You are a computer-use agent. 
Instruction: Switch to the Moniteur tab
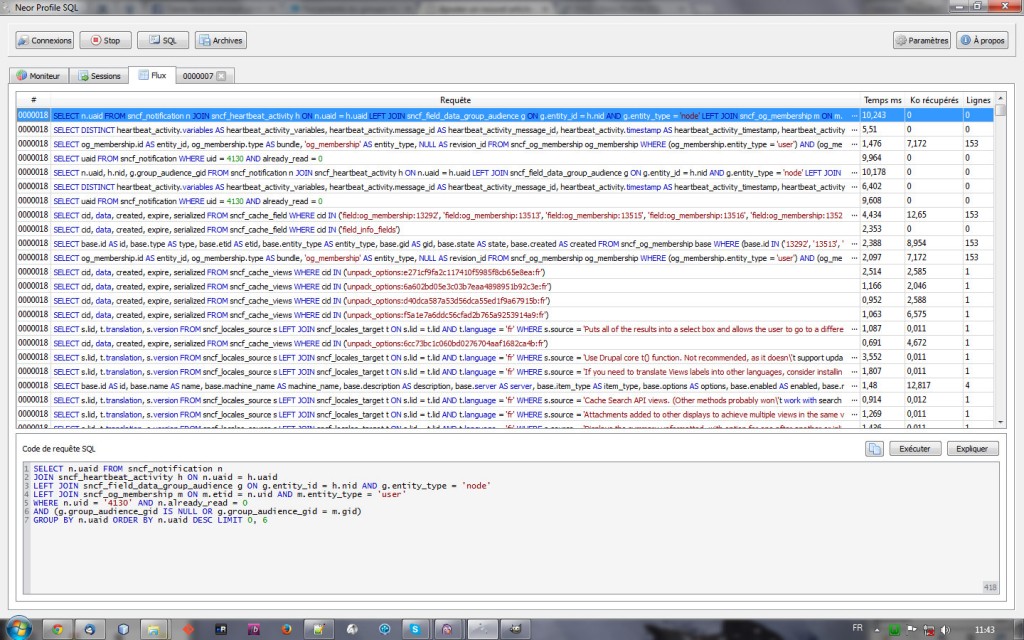38,76
